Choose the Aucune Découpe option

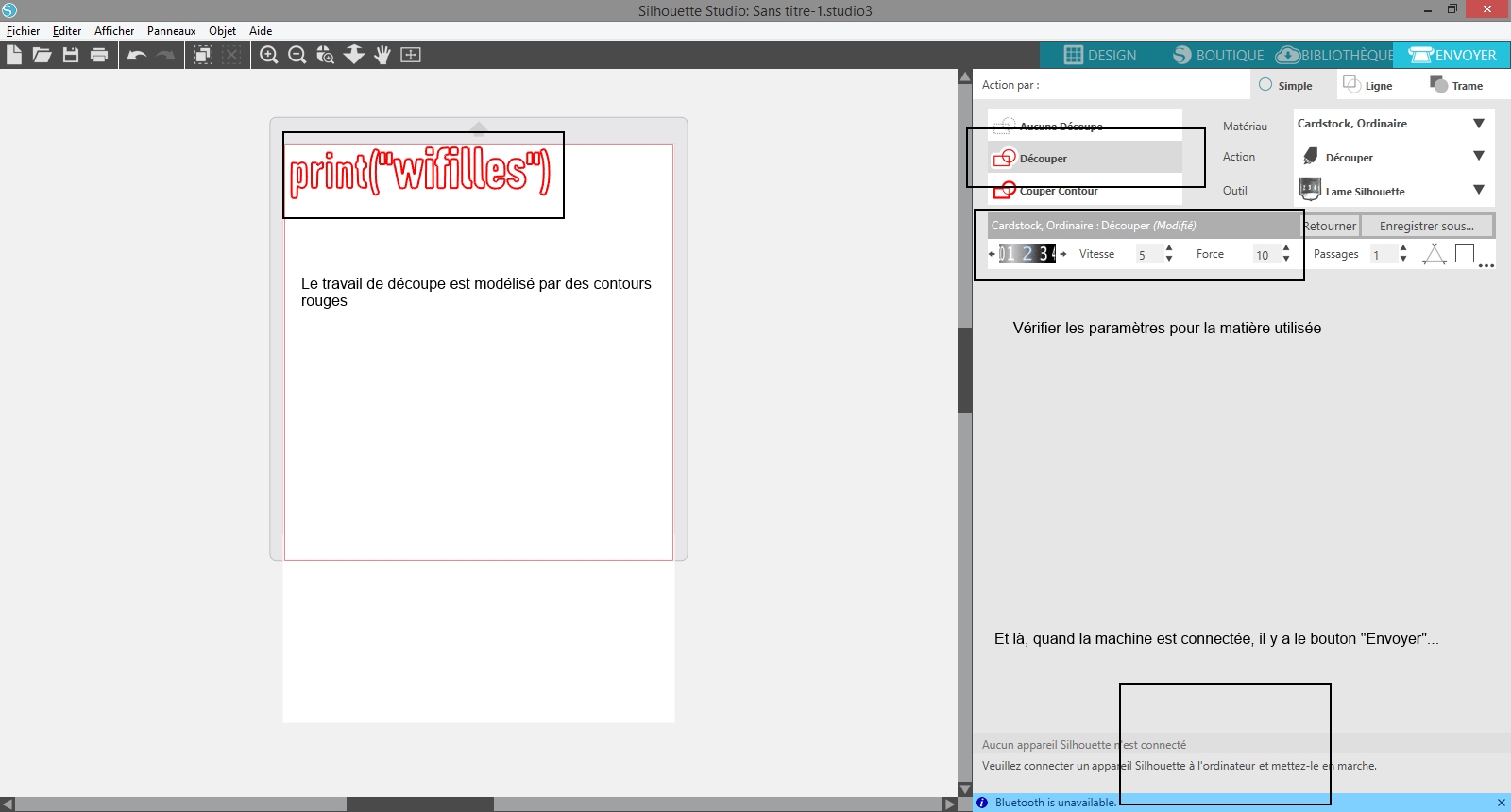point(1085,126)
